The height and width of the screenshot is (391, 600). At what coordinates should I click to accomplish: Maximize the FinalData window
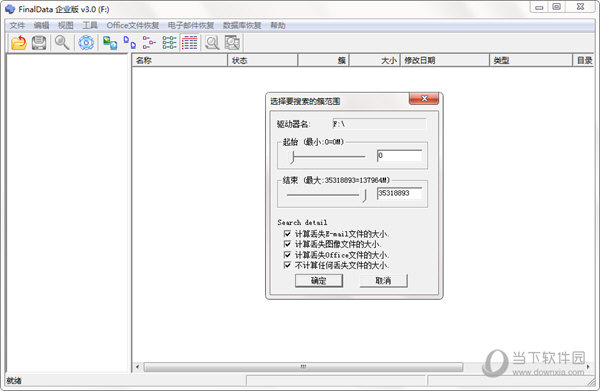[x=557, y=7]
